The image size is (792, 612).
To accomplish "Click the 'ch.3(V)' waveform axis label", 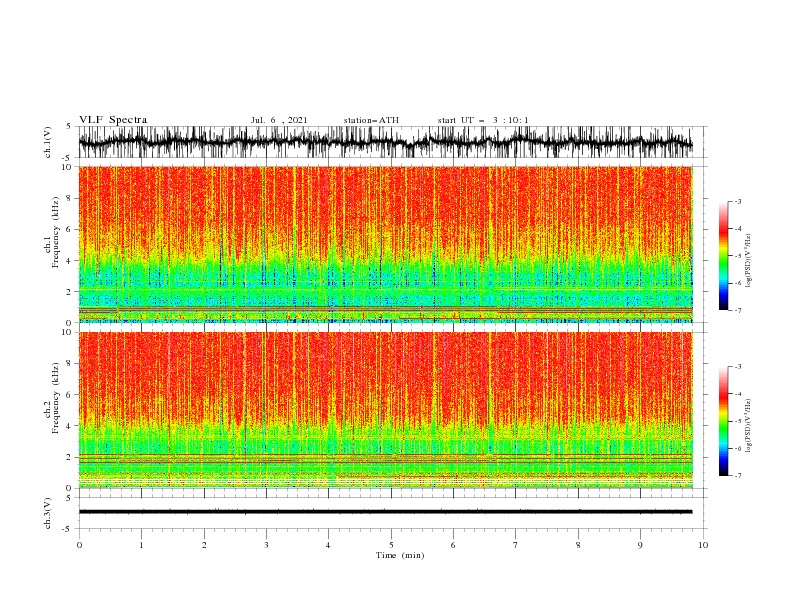I will click(x=48, y=513).
